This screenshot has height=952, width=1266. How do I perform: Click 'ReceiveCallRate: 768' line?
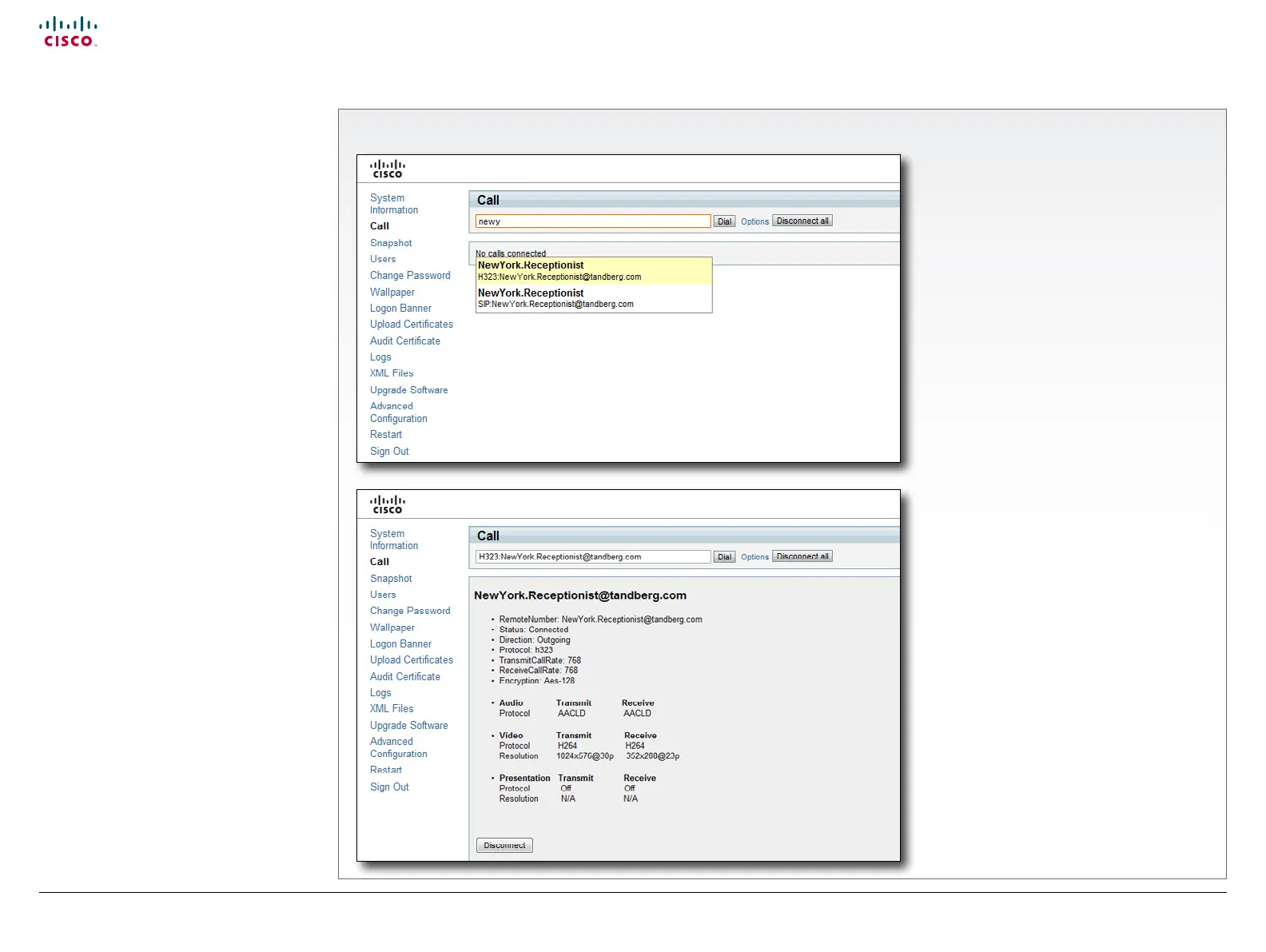point(539,671)
